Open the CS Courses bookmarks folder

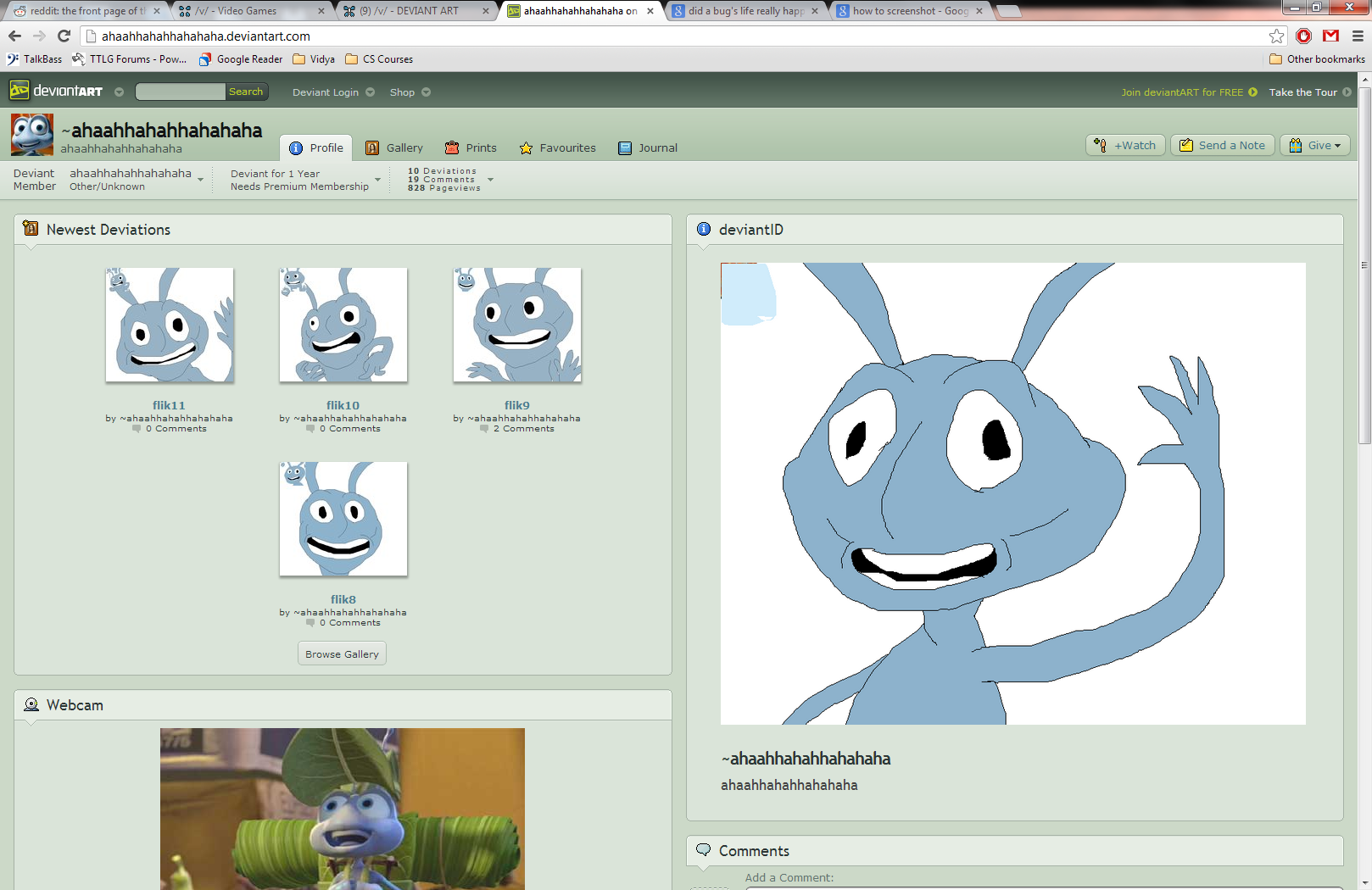coord(379,59)
